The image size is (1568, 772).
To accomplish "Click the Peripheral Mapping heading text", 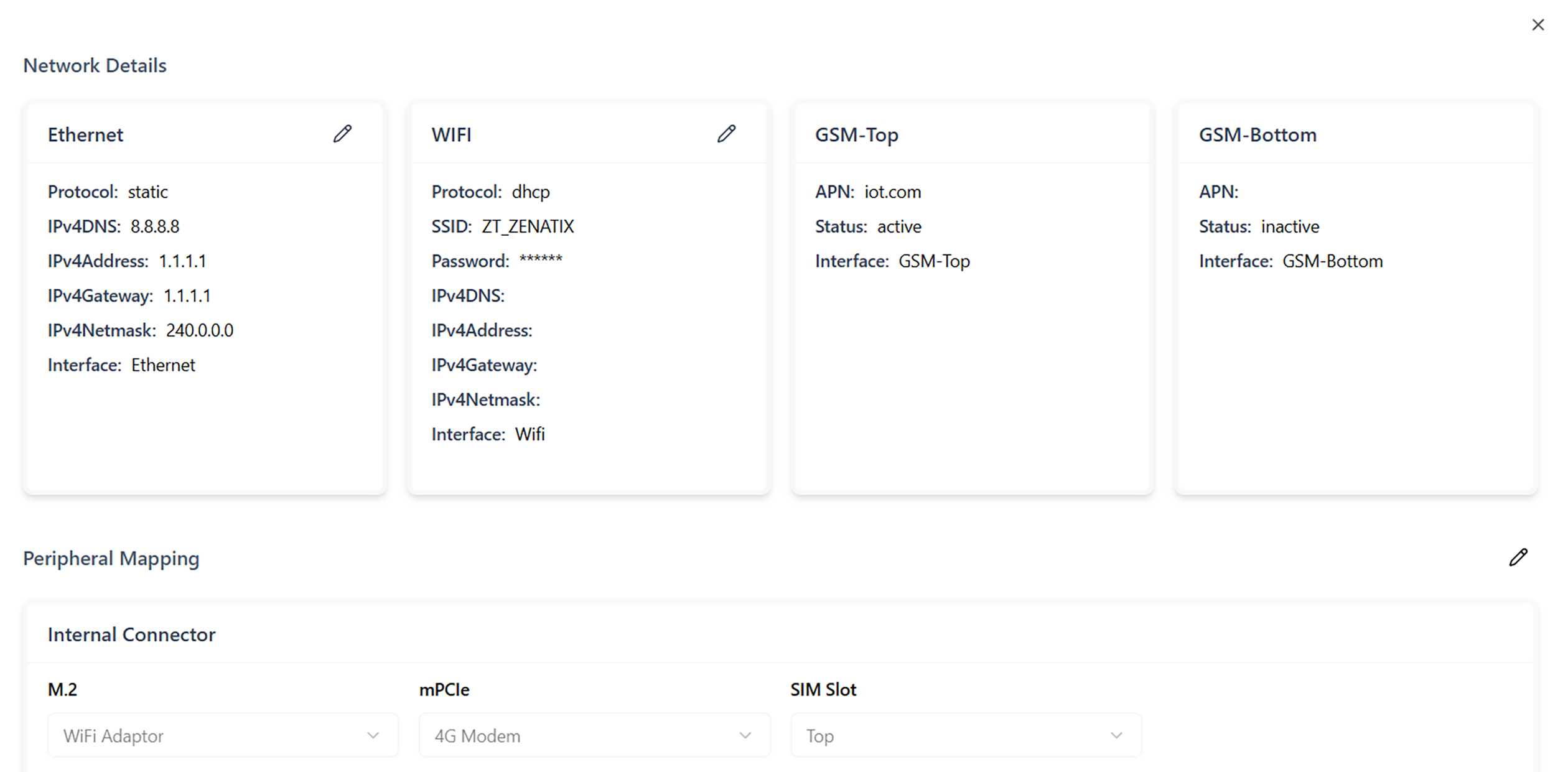I will point(111,559).
